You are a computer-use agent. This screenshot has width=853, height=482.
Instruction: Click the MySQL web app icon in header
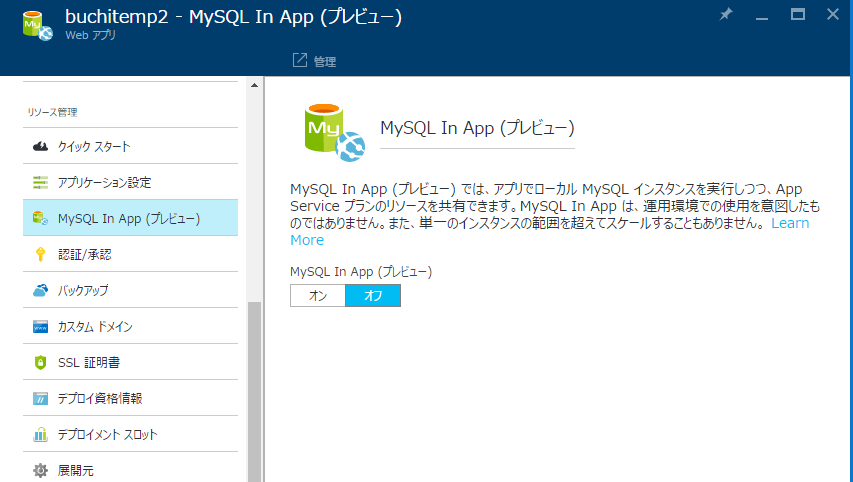pos(38,26)
